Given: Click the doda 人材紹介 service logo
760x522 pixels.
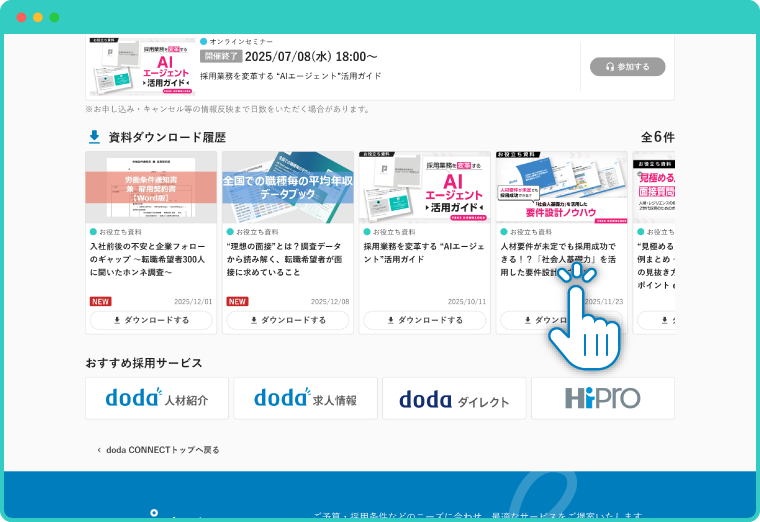Looking at the screenshot, I should (x=158, y=399).
